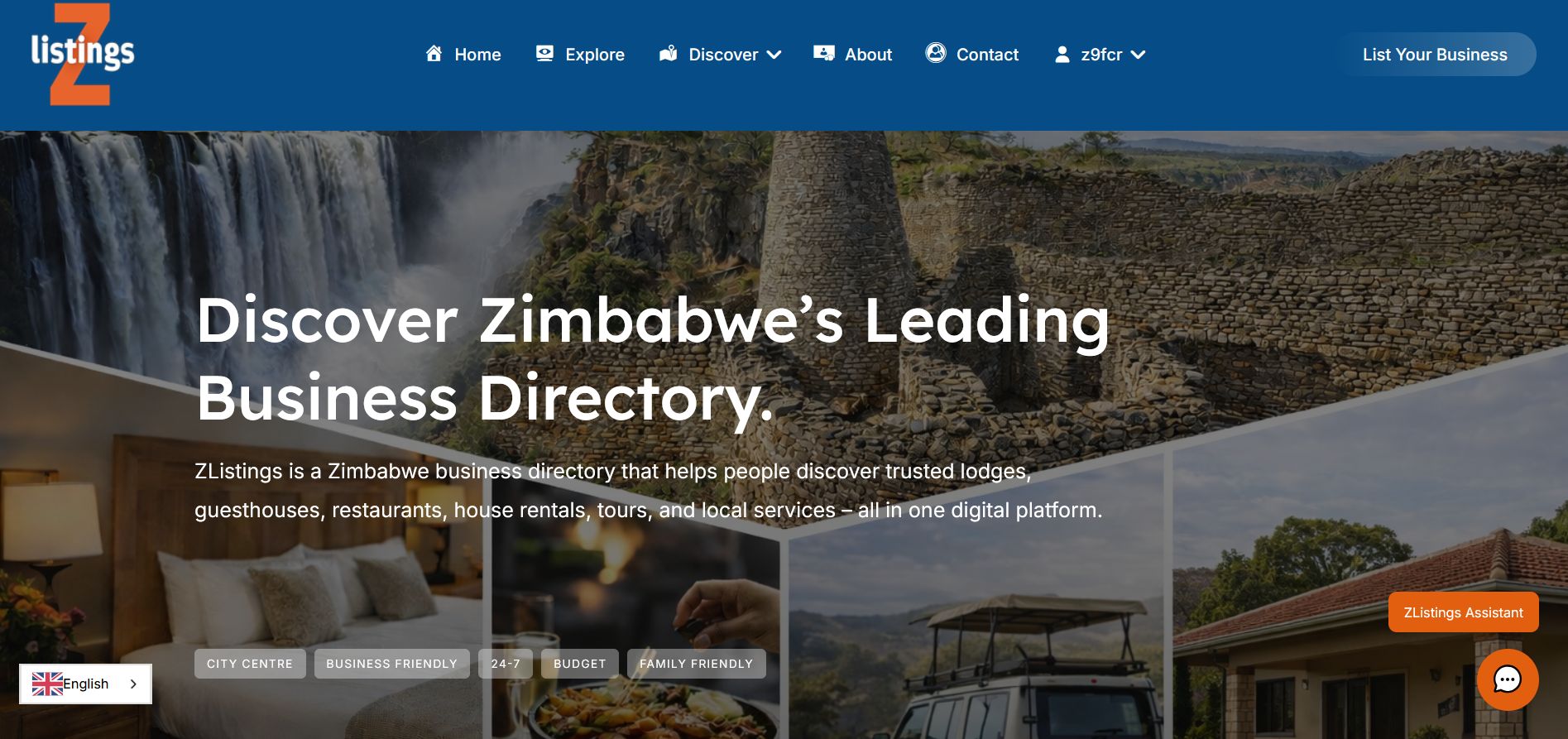1568x739 pixels.
Task: Click the Home house icon
Action: click(x=434, y=54)
